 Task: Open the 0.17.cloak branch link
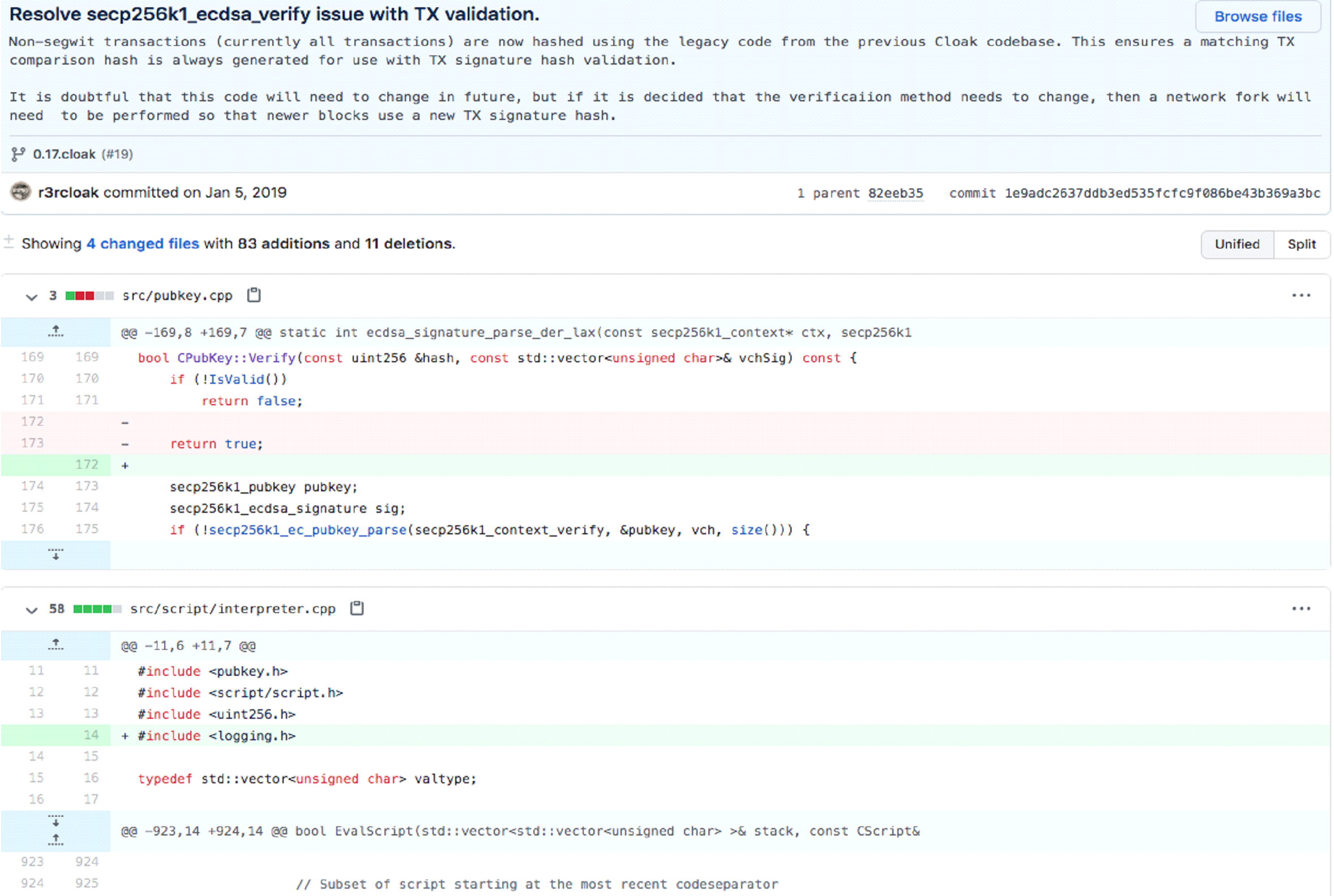[x=64, y=155]
